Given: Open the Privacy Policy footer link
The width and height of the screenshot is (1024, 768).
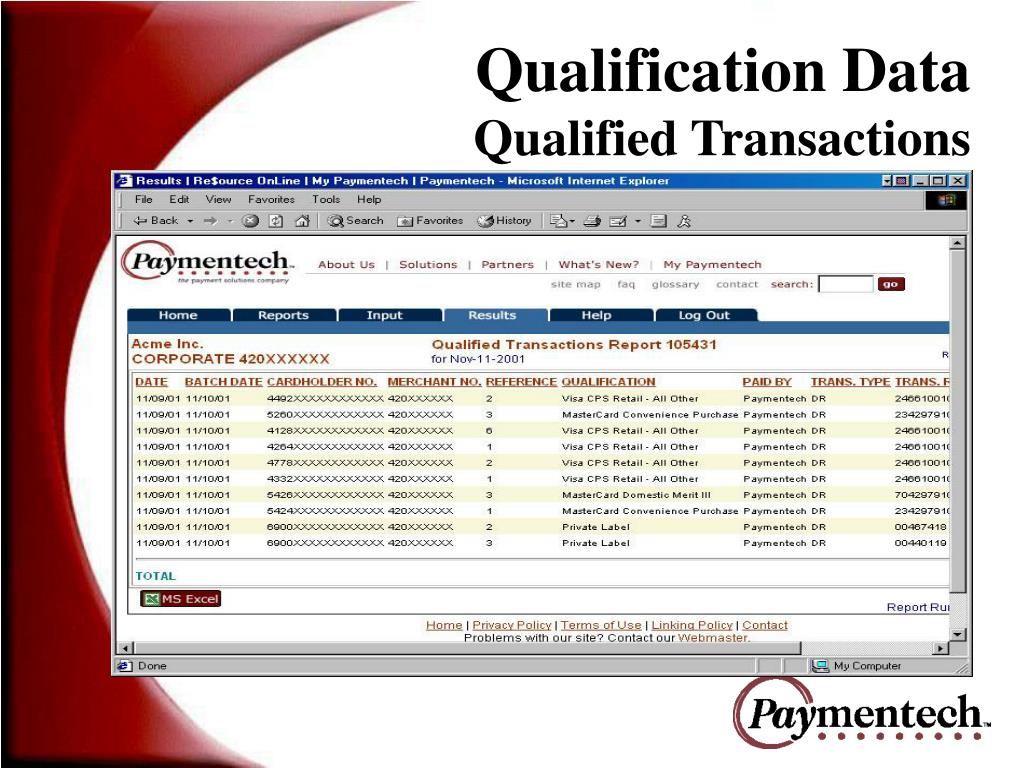Looking at the screenshot, I should click(x=511, y=625).
